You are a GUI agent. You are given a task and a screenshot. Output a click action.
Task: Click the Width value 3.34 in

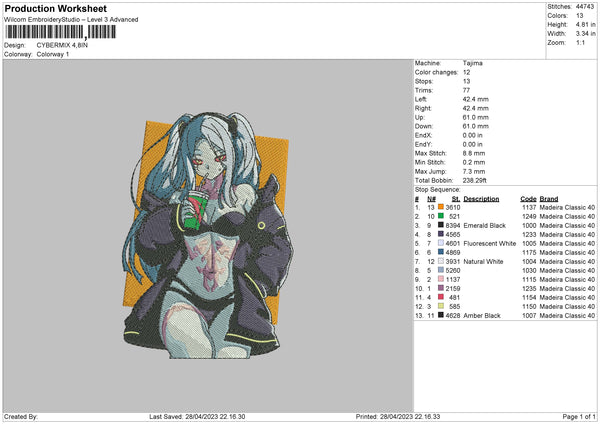[585, 34]
